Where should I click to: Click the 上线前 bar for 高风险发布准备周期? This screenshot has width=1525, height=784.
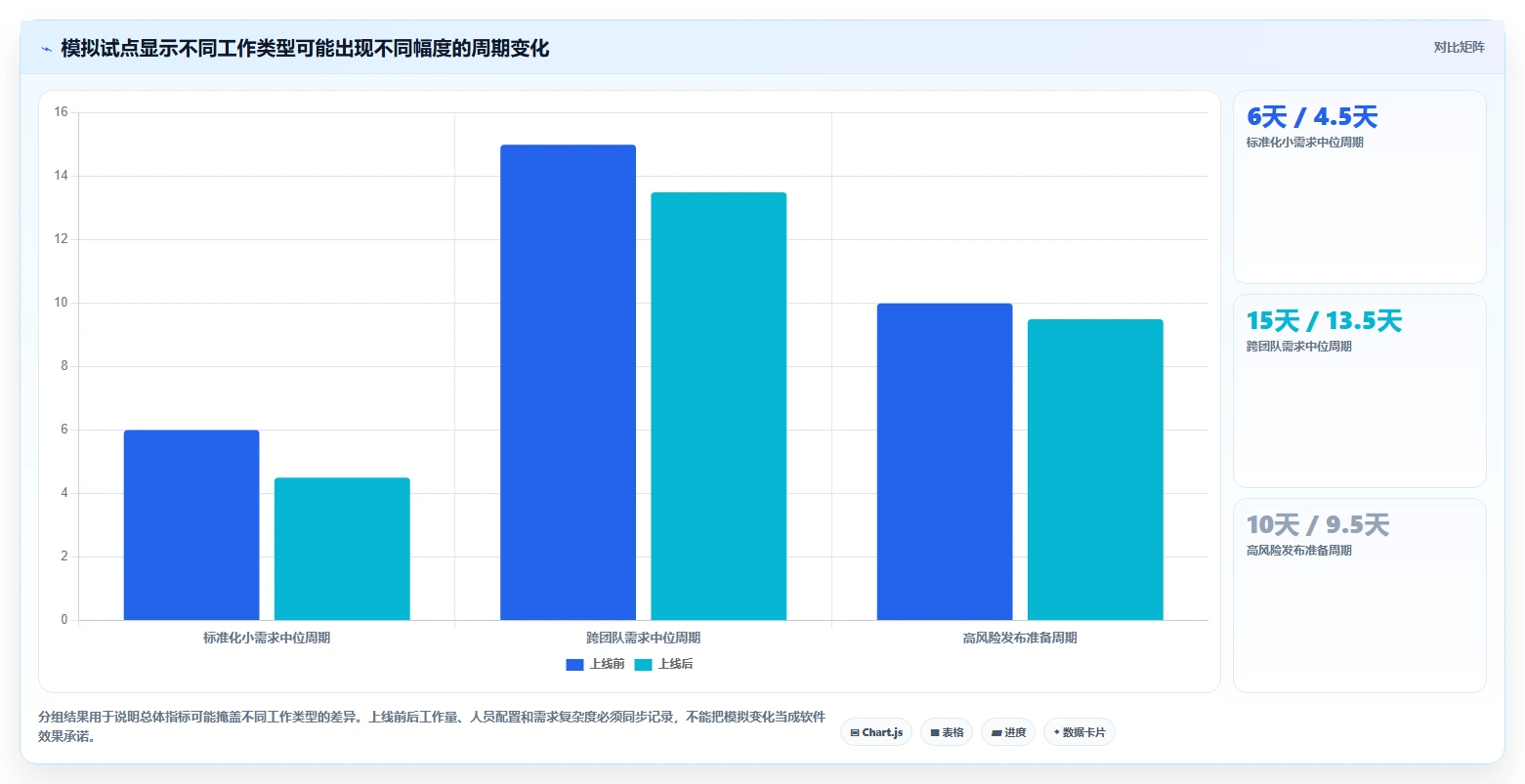pos(945,462)
